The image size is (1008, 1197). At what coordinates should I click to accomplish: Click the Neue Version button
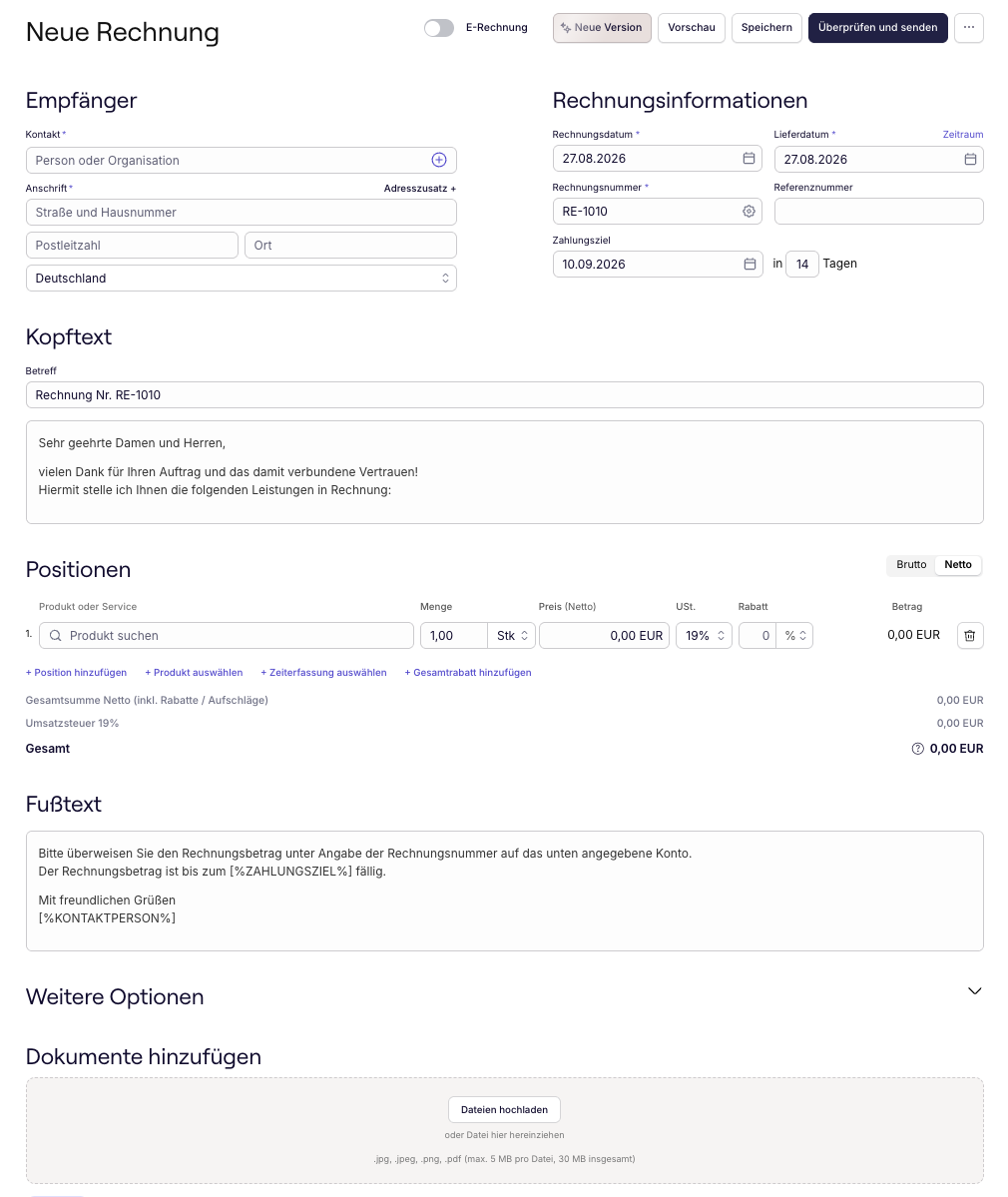point(602,28)
